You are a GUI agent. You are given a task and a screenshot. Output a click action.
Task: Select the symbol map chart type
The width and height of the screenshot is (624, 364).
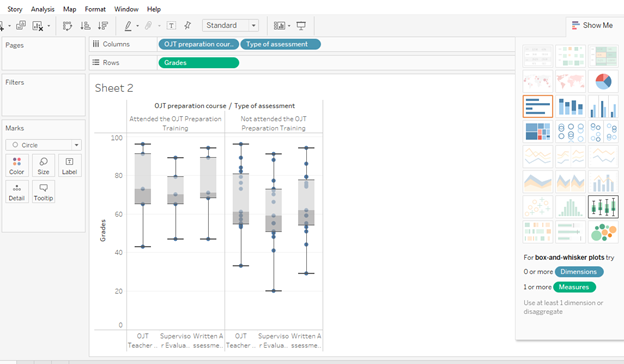538,81
